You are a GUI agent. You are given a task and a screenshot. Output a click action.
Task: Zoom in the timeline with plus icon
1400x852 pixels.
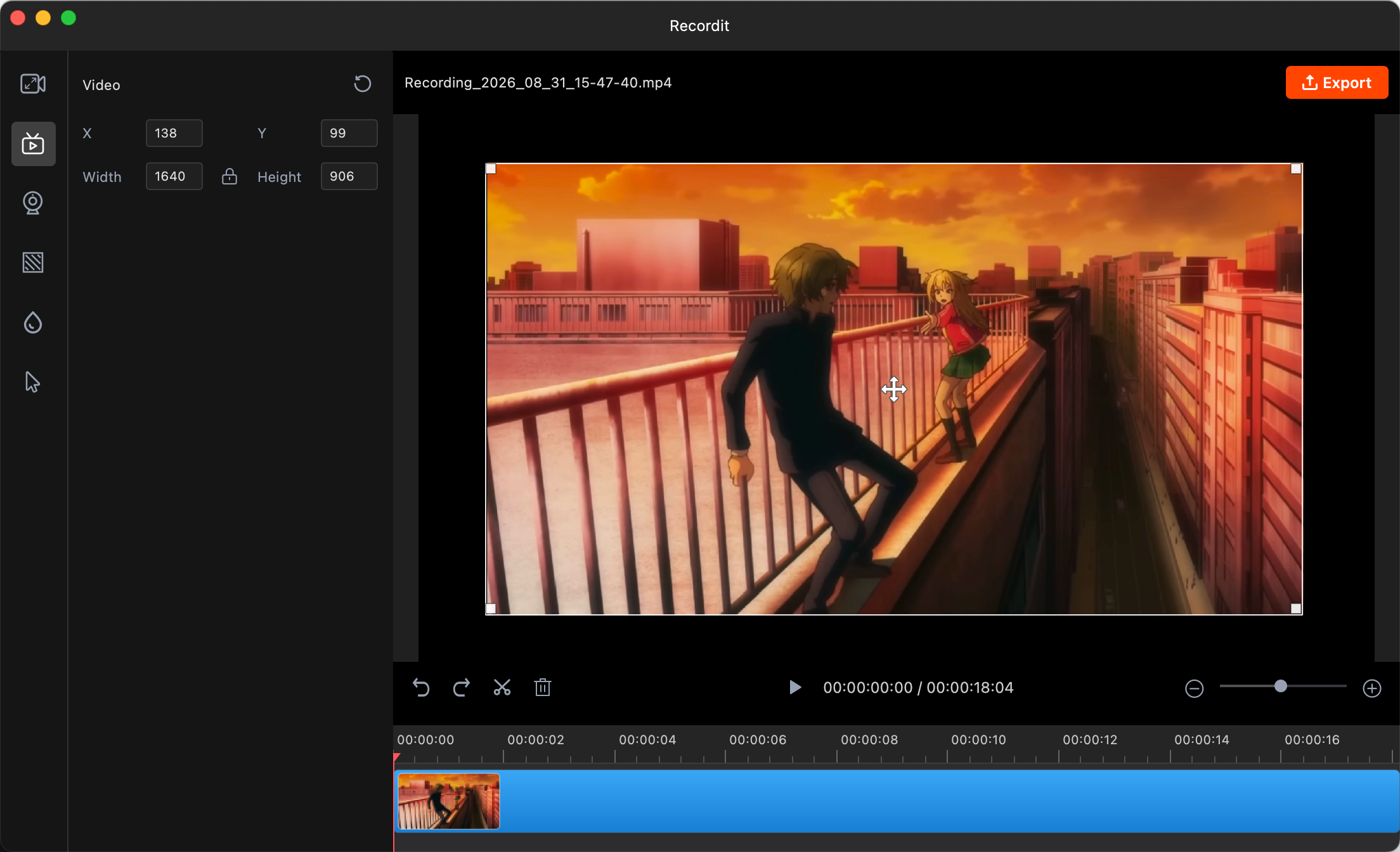point(1372,688)
